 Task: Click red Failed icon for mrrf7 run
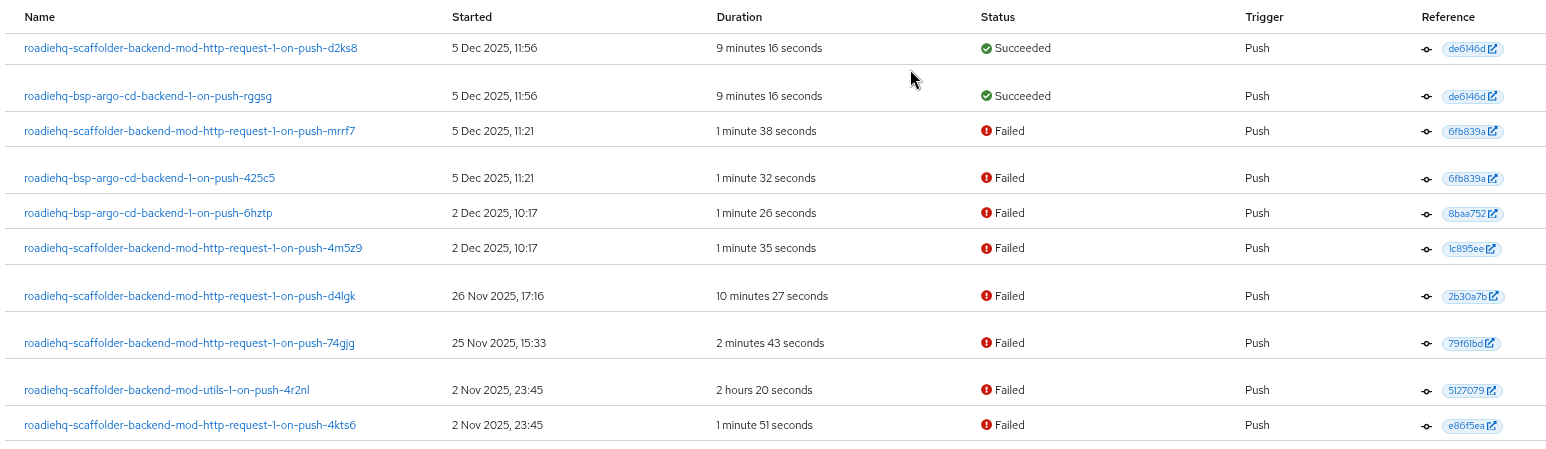click(986, 131)
